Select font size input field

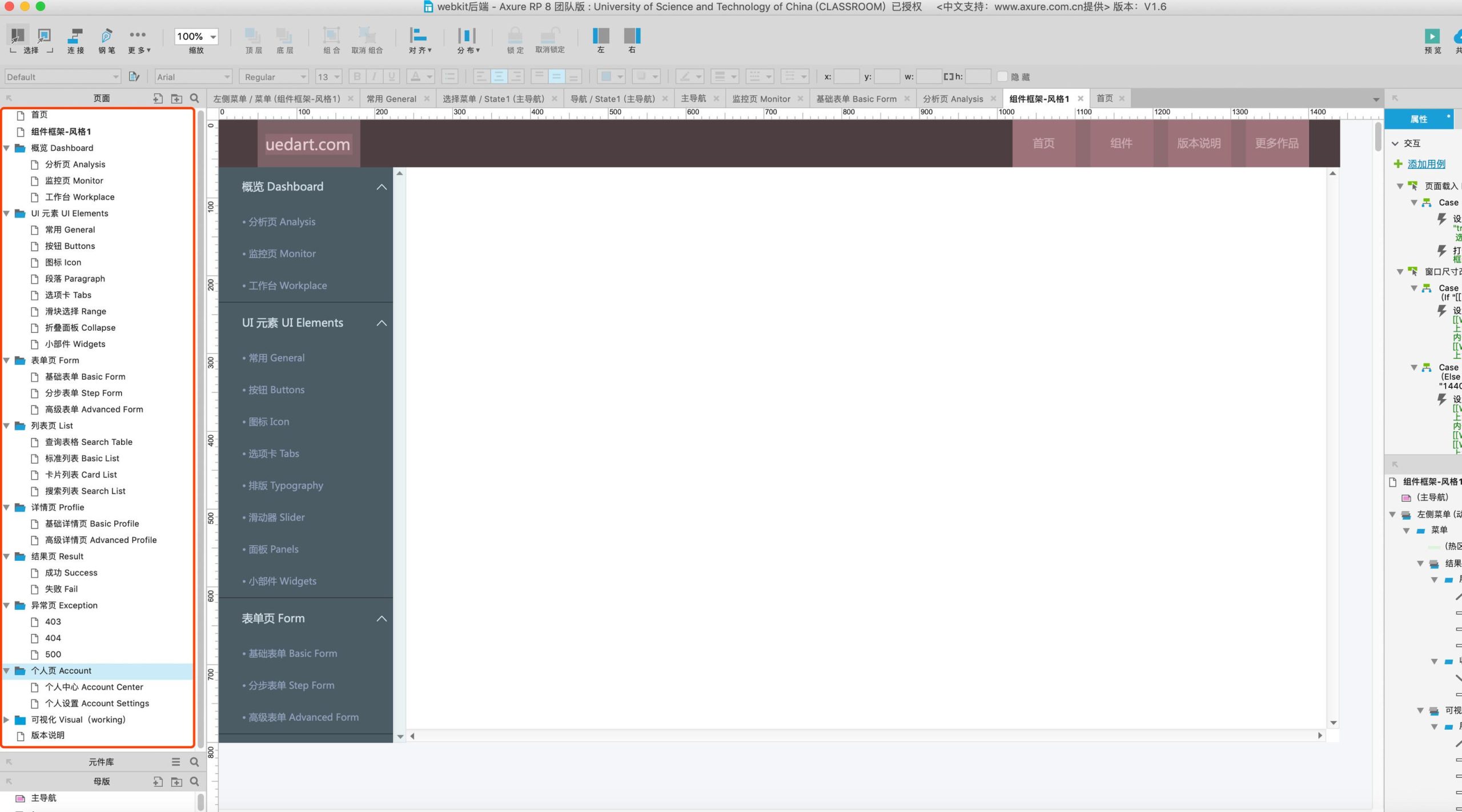click(324, 76)
